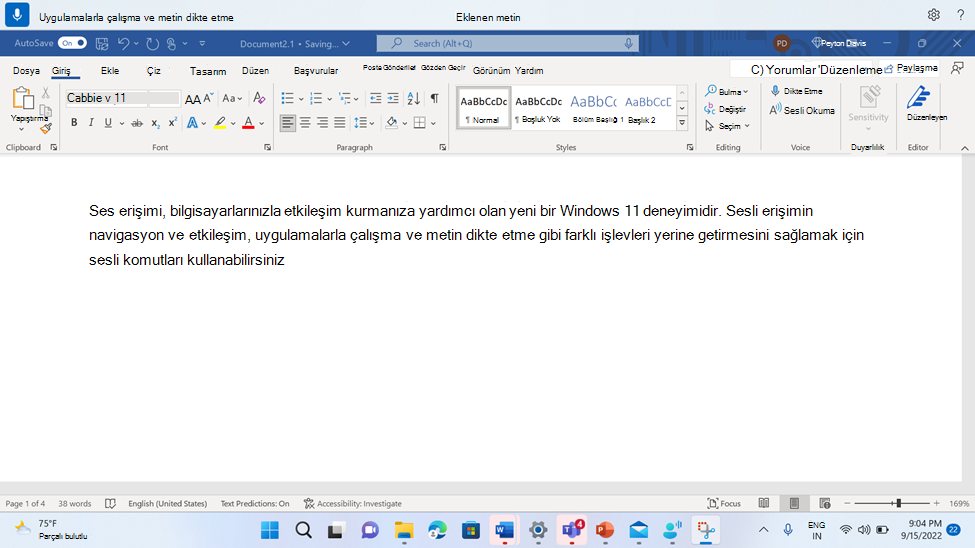This screenshot has height=548, width=975.
Task: Click the Paylaşma share button
Action: [x=910, y=68]
